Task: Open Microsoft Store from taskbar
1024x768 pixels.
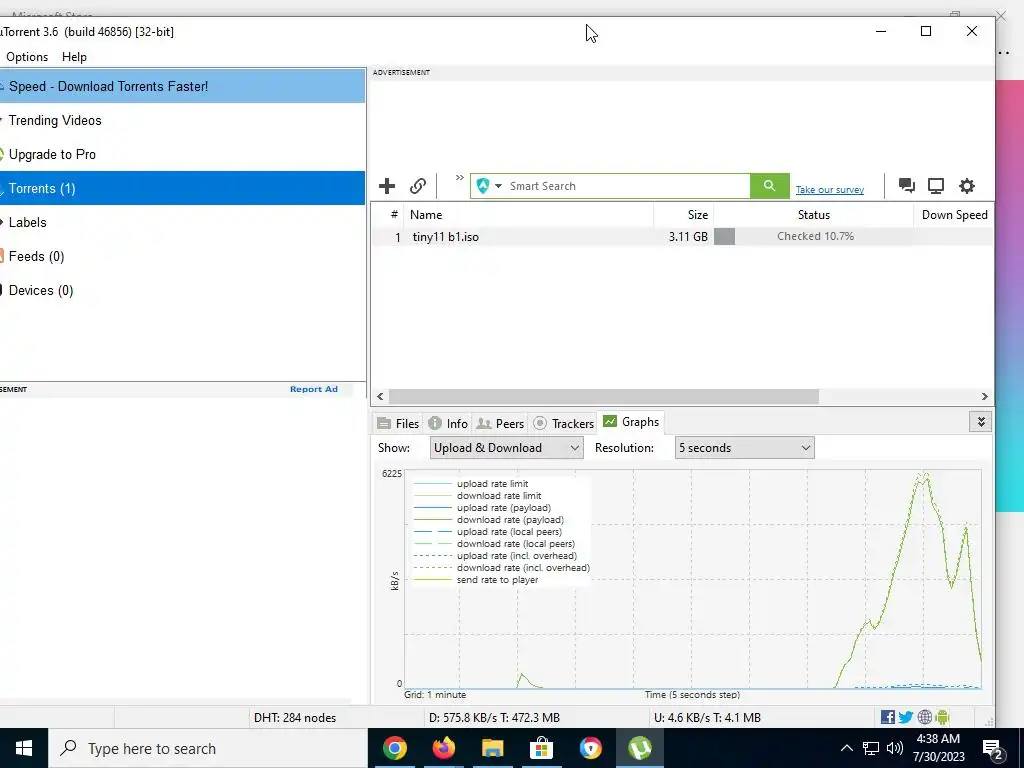Action: tap(541, 748)
